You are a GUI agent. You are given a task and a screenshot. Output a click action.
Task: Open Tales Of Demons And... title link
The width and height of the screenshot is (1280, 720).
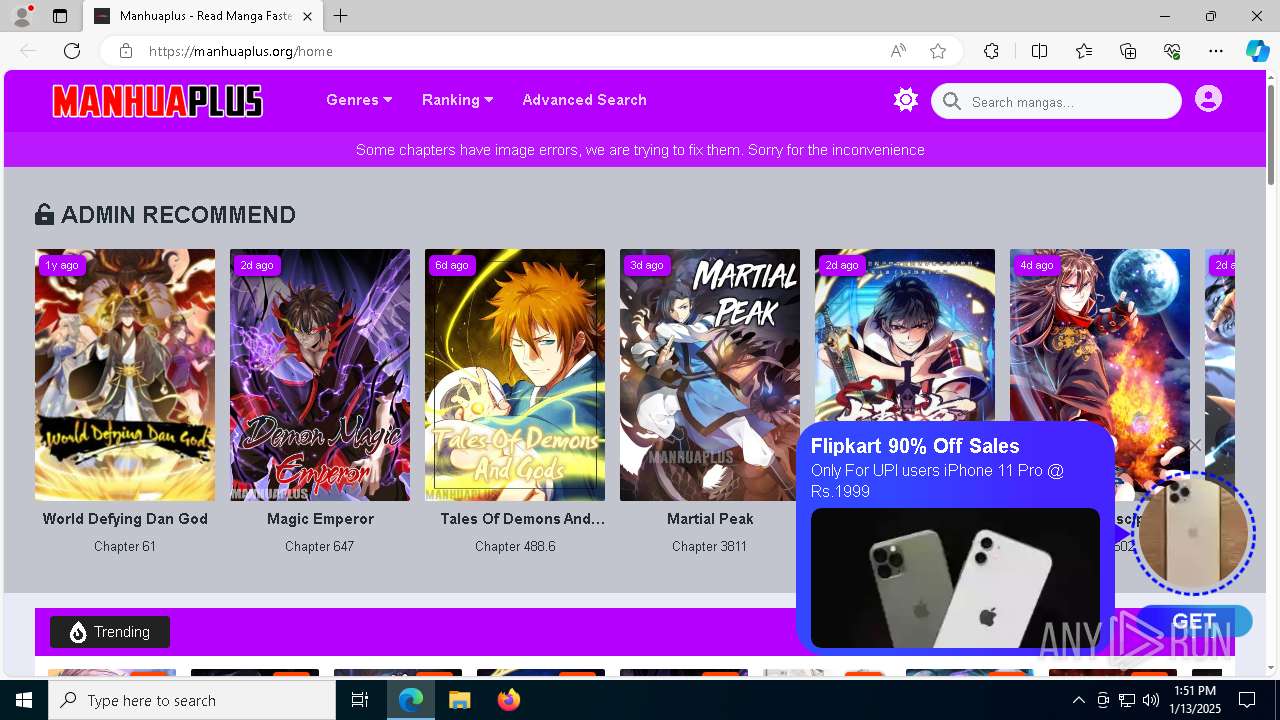coord(523,519)
